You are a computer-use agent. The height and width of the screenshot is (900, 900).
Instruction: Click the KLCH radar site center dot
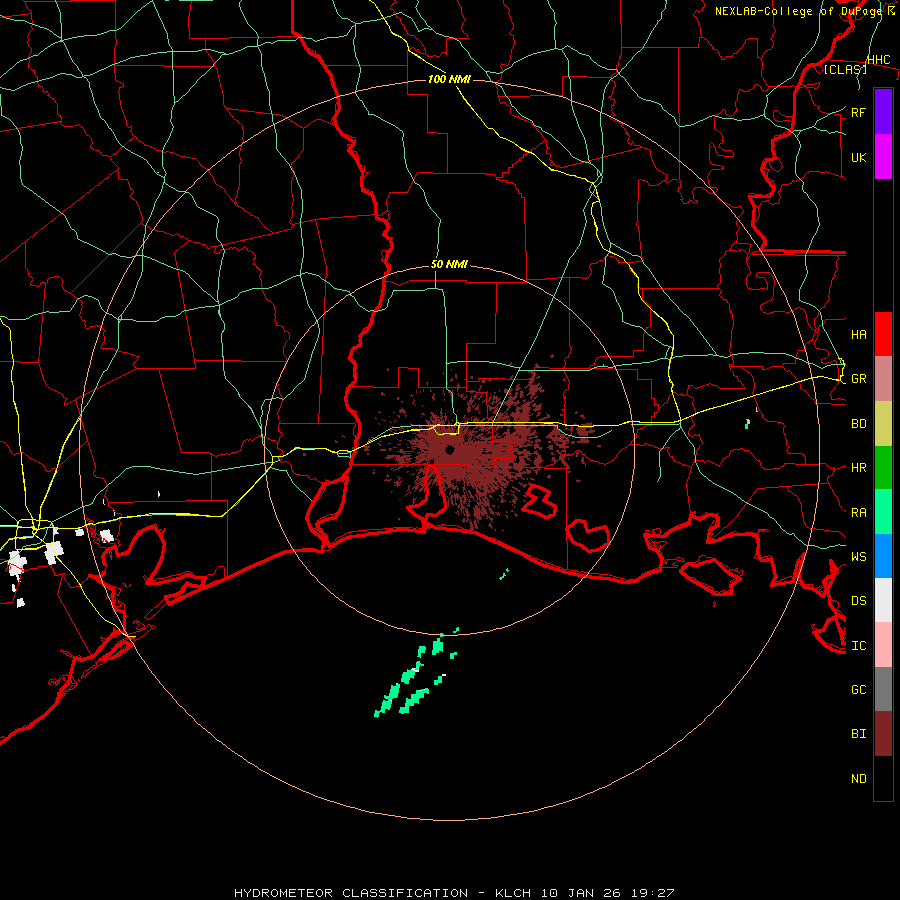tap(449, 451)
